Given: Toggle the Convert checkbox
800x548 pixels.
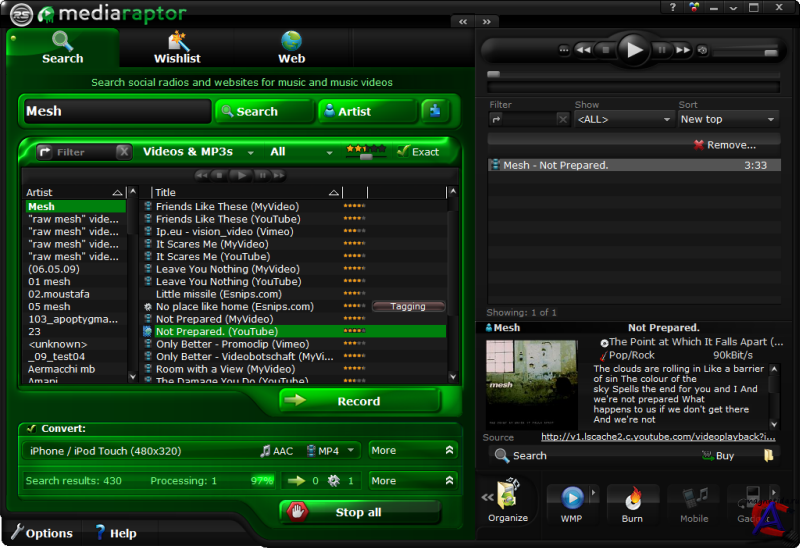Looking at the screenshot, I should [32, 428].
